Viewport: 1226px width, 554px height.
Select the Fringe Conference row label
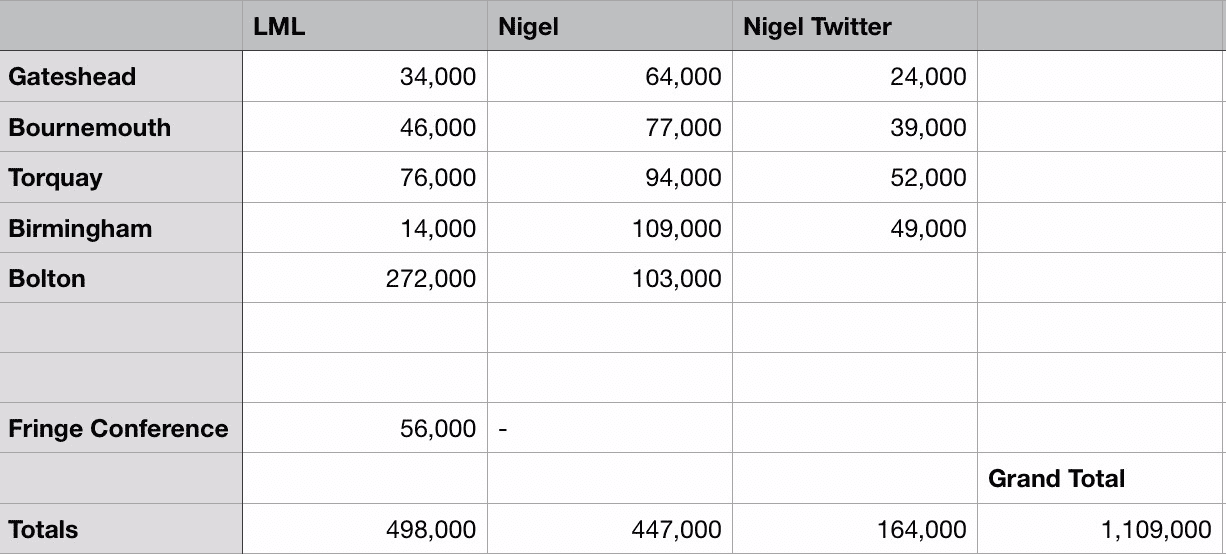[121, 428]
